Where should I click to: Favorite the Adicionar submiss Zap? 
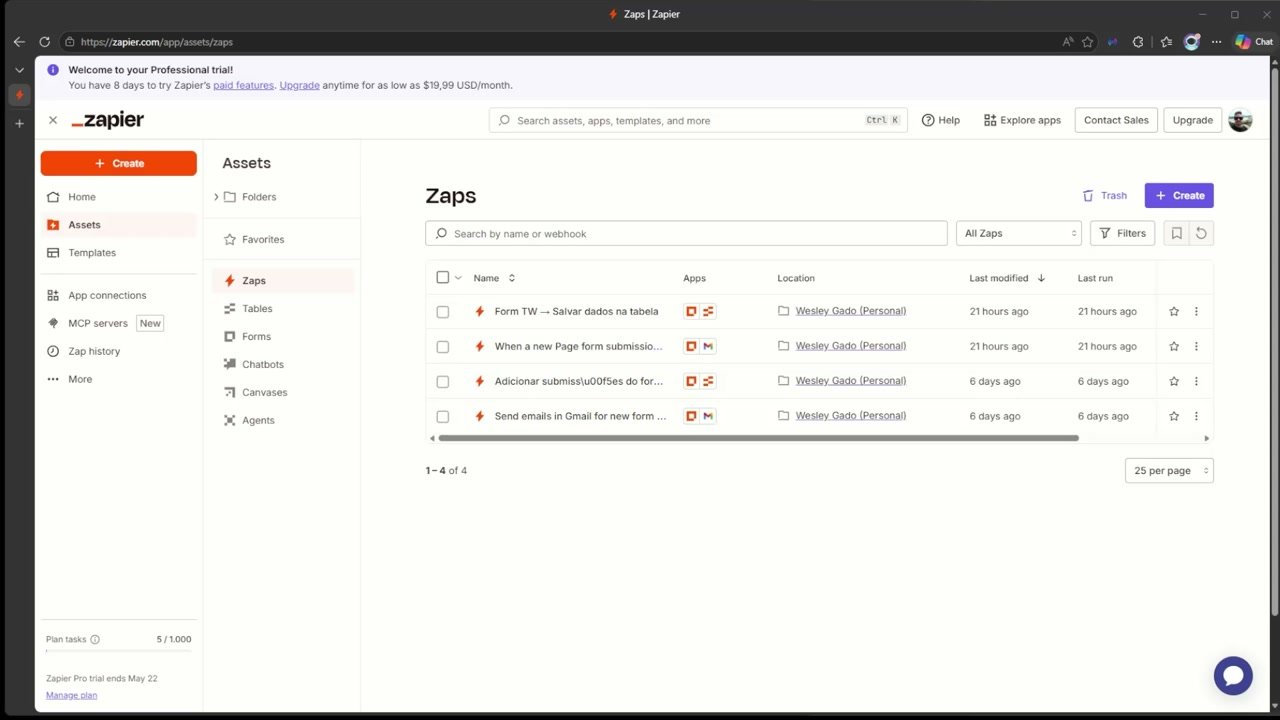(x=1174, y=382)
